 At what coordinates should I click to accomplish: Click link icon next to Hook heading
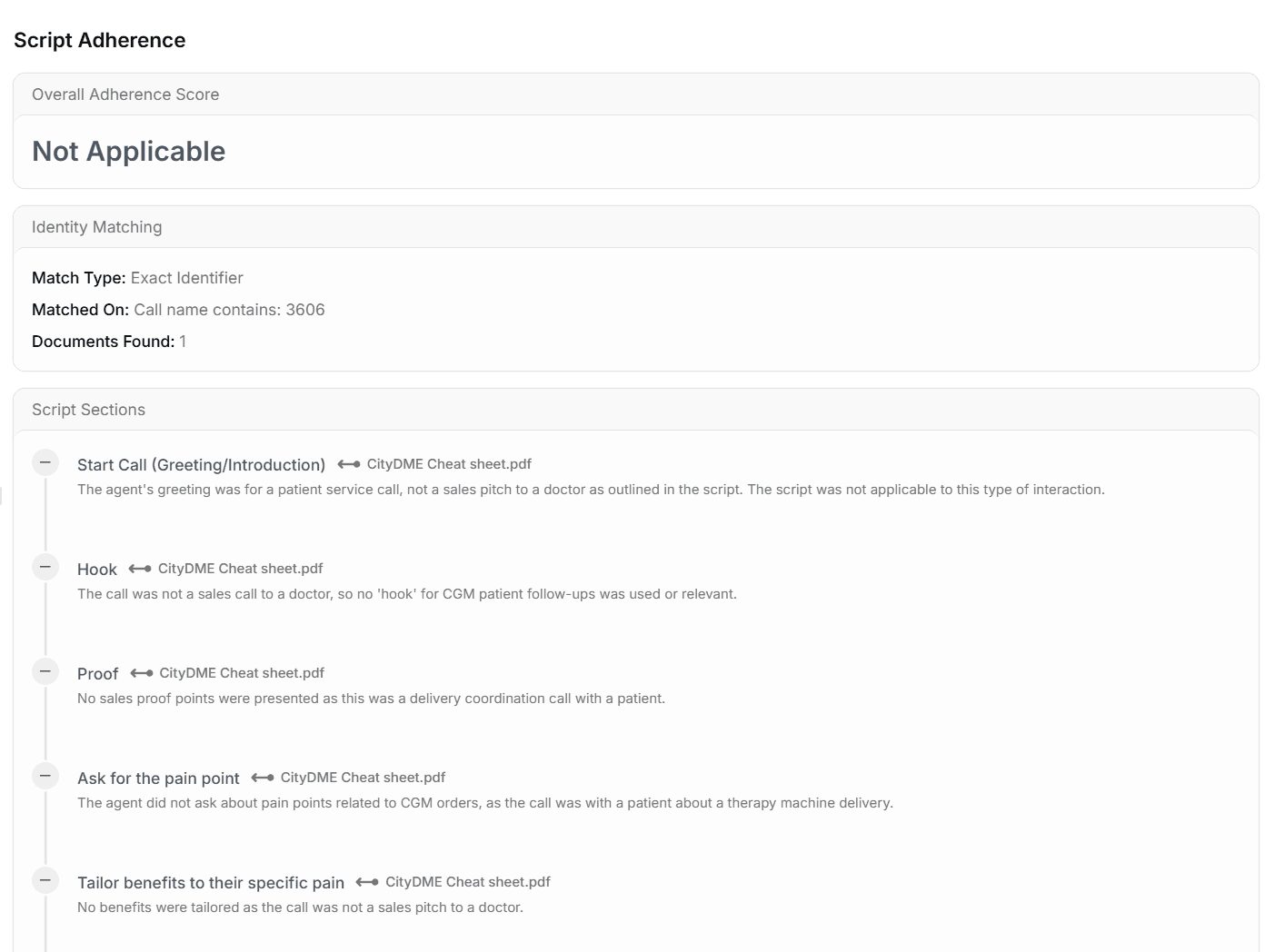(x=140, y=569)
